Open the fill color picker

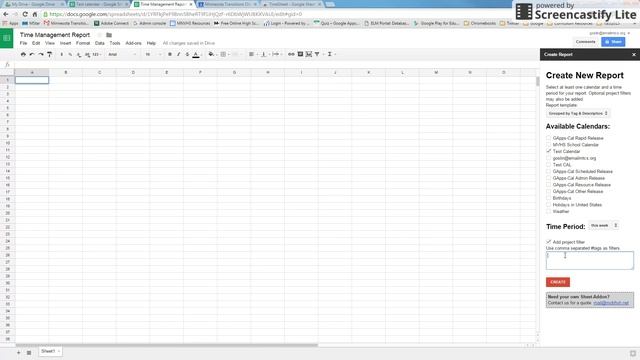point(212,54)
